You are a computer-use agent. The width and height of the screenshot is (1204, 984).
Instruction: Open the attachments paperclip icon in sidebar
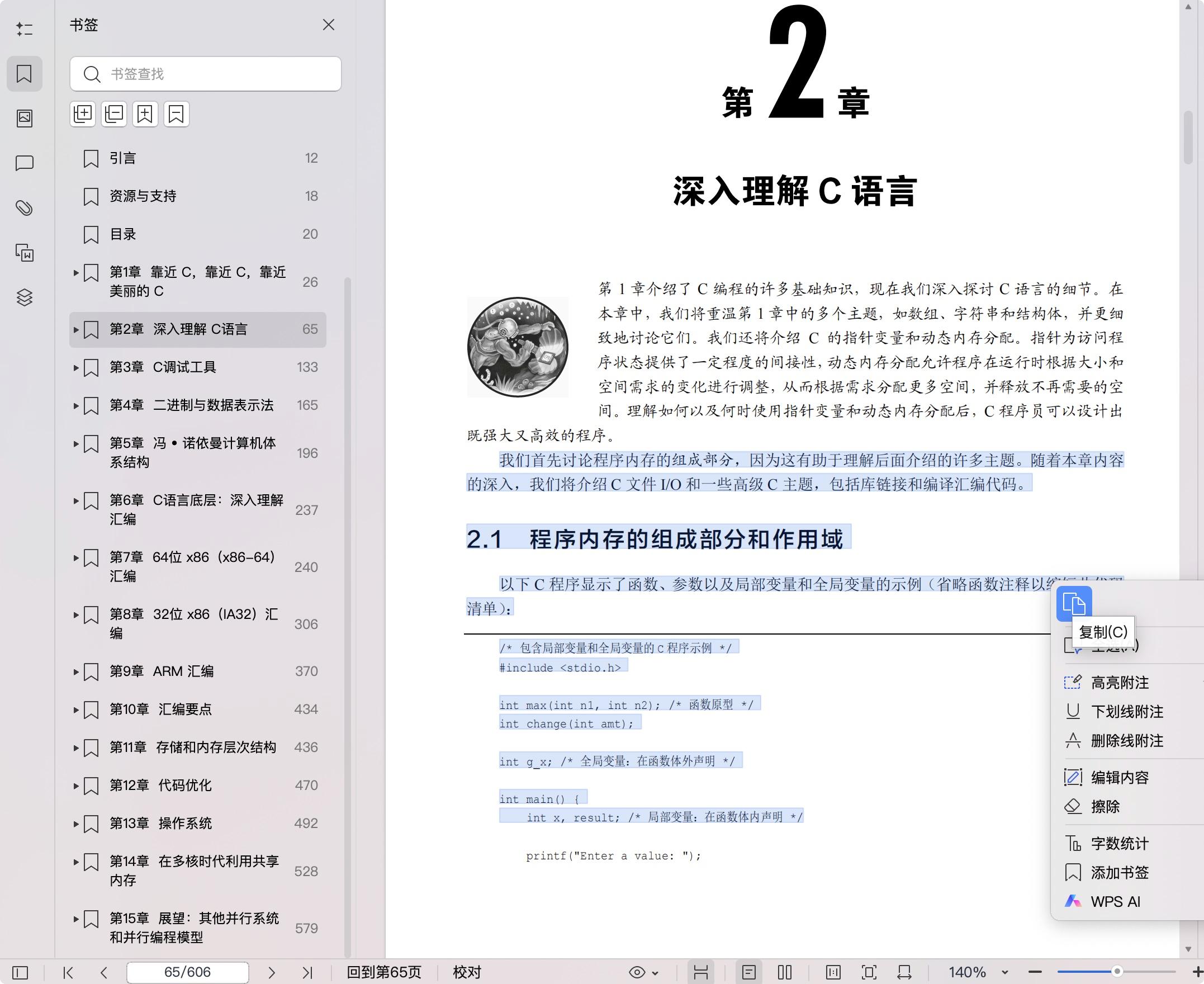click(x=25, y=208)
